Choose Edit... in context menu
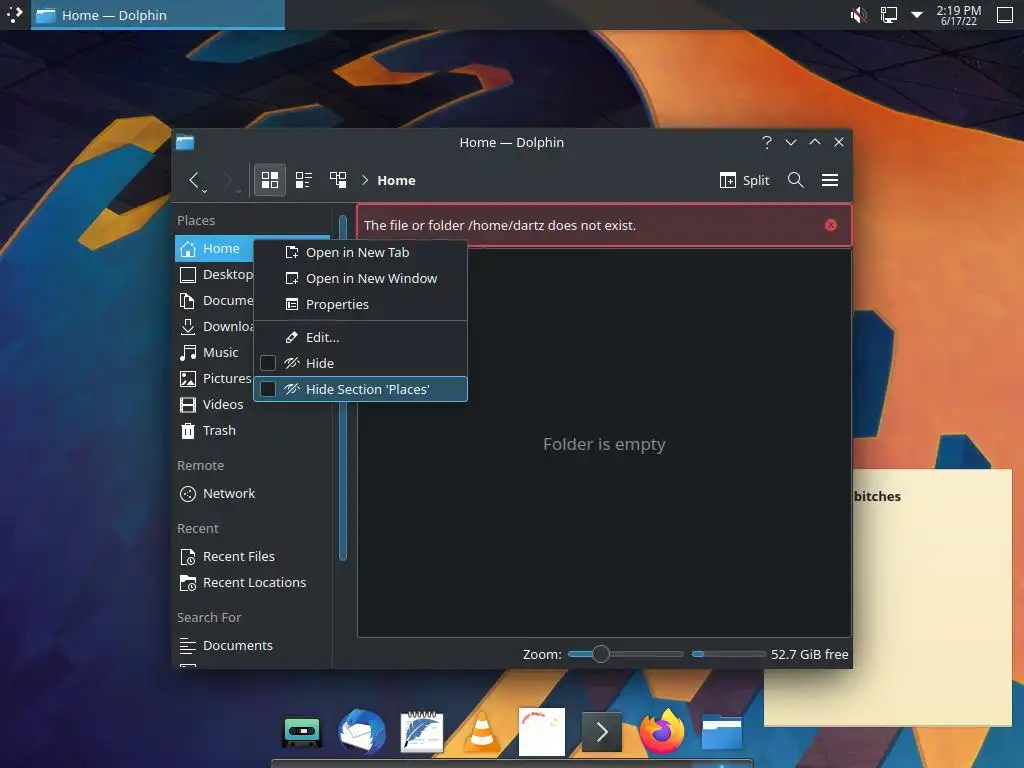The width and height of the screenshot is (1024, 768). click(x=360, y=337)
